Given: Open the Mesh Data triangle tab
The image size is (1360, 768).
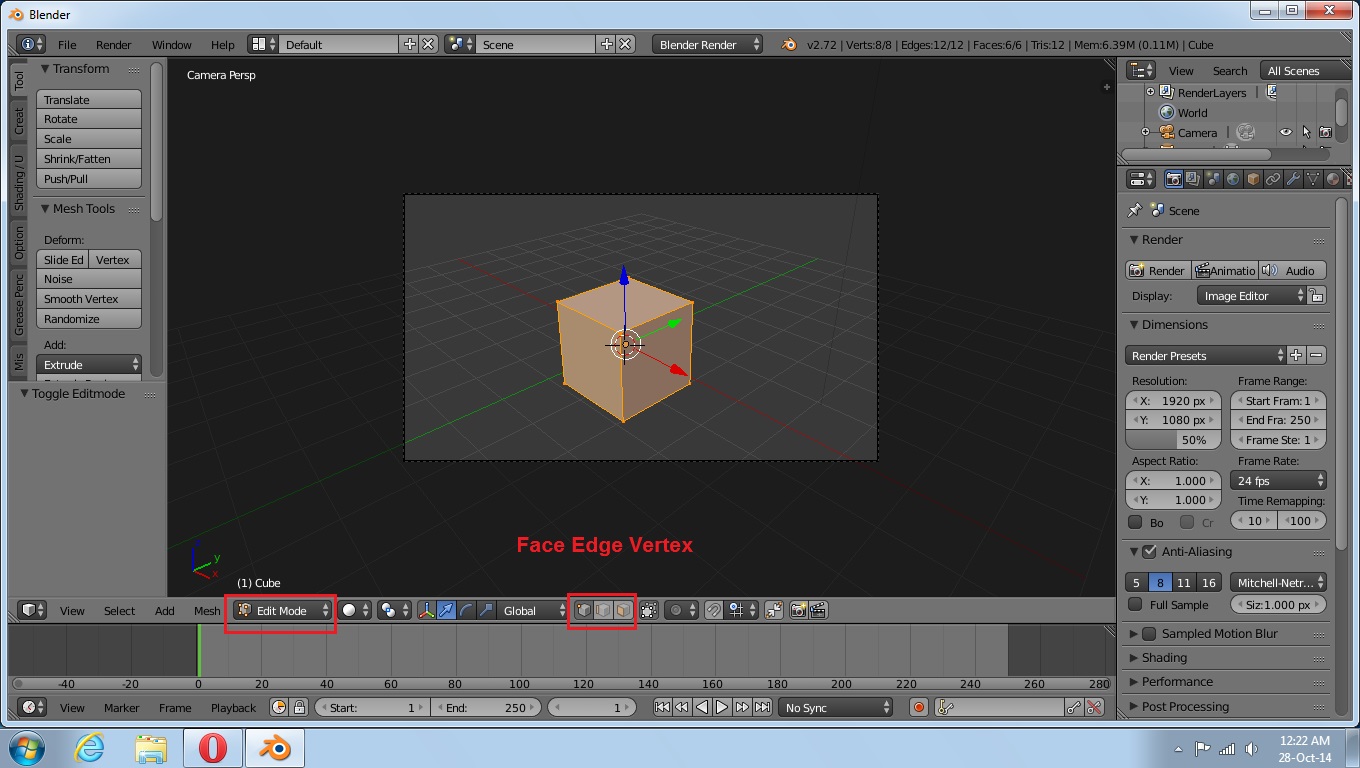Looking at the screenshot, I should coord(1313,179).
